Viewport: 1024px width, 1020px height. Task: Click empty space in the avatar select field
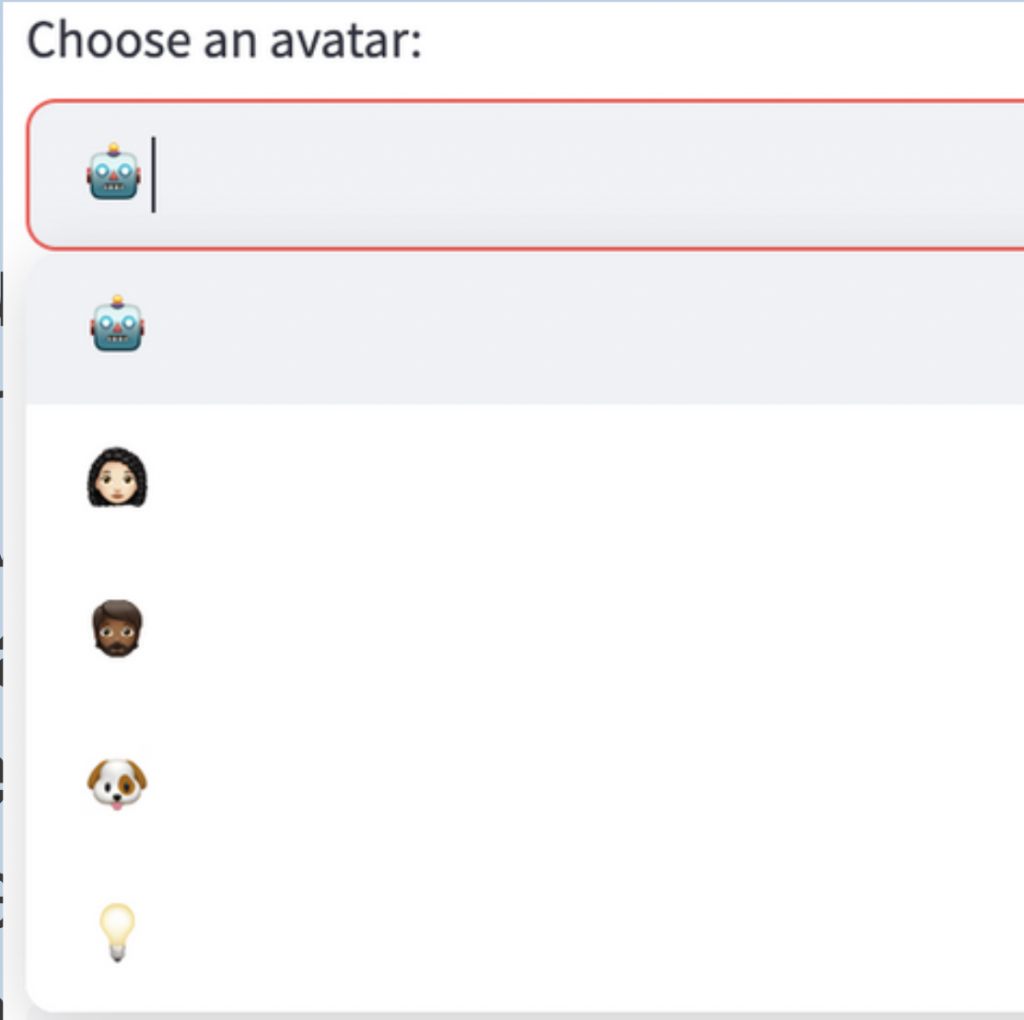click(x=588, y=174)
